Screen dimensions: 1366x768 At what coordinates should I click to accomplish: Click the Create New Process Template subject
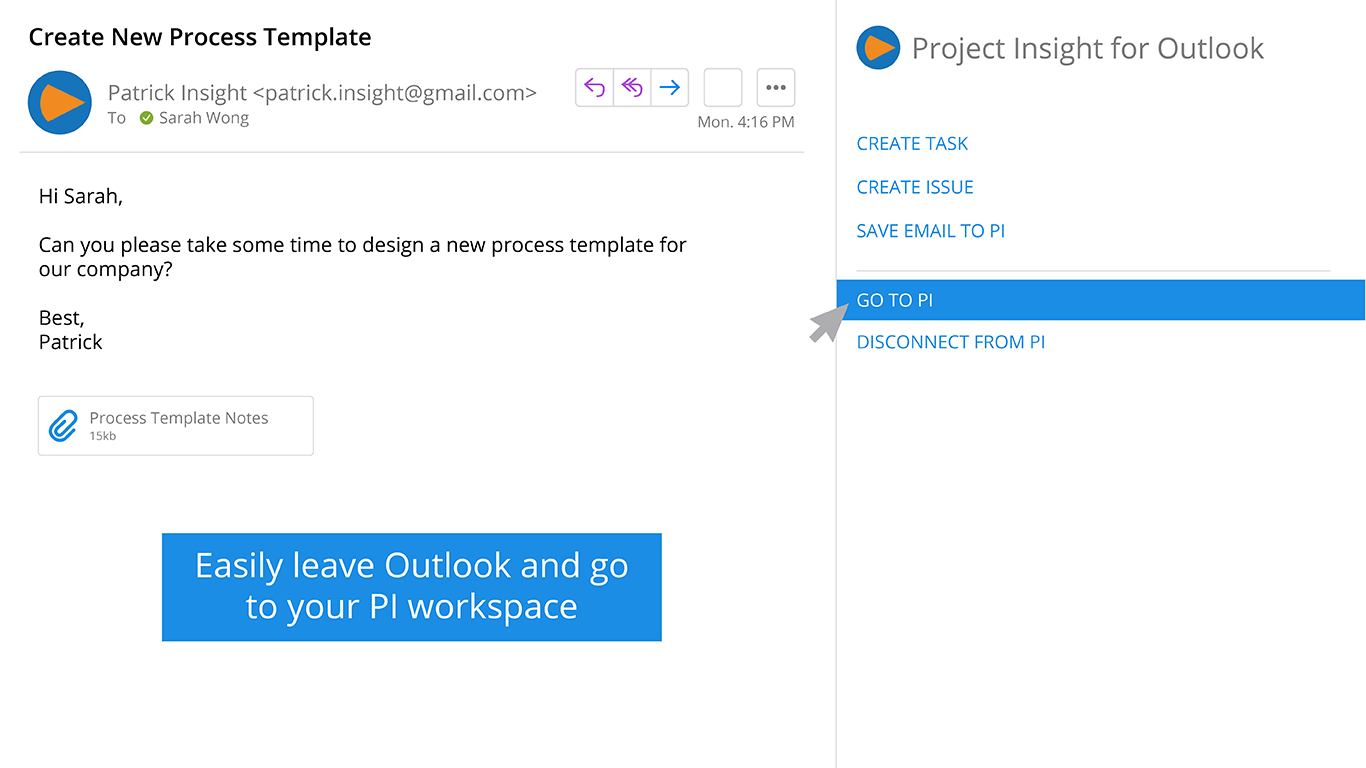[200, 38]
